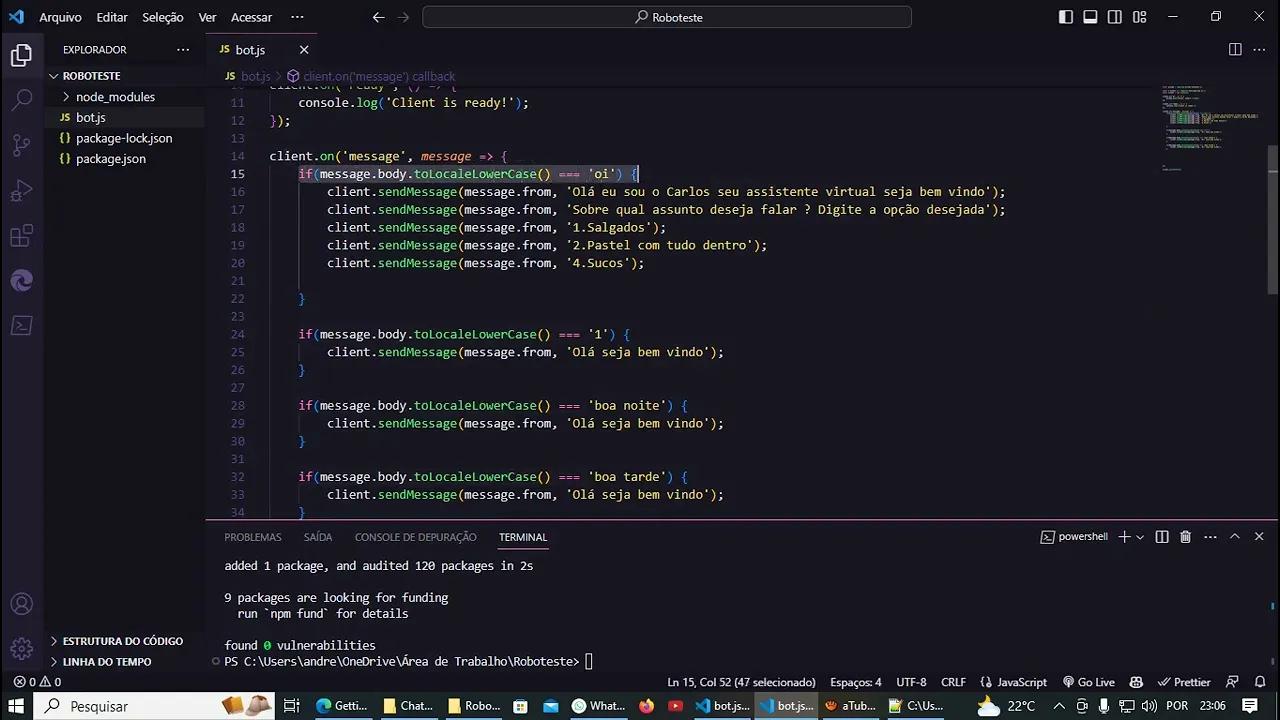Click new terminal plus icon
Image resolution: width=1280 pixels, height=720 pixels.
click(x=1124, y=537)
